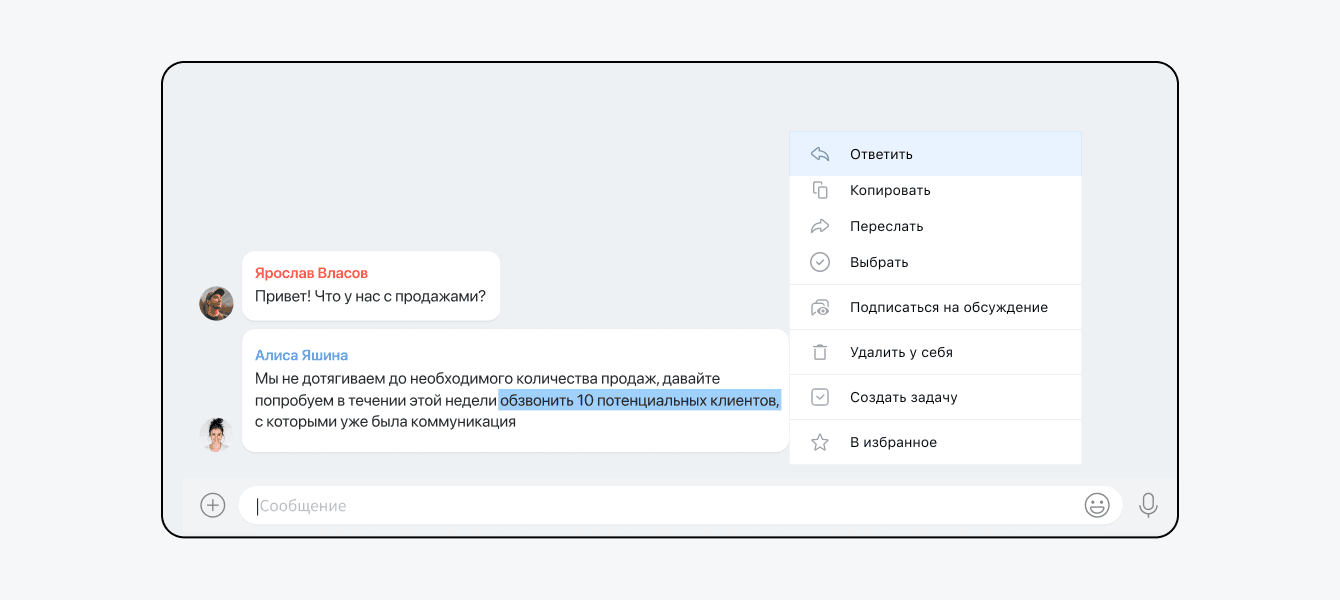
Task: Click the sender name Алиса Яшина
Action: (x=301, y=355)
